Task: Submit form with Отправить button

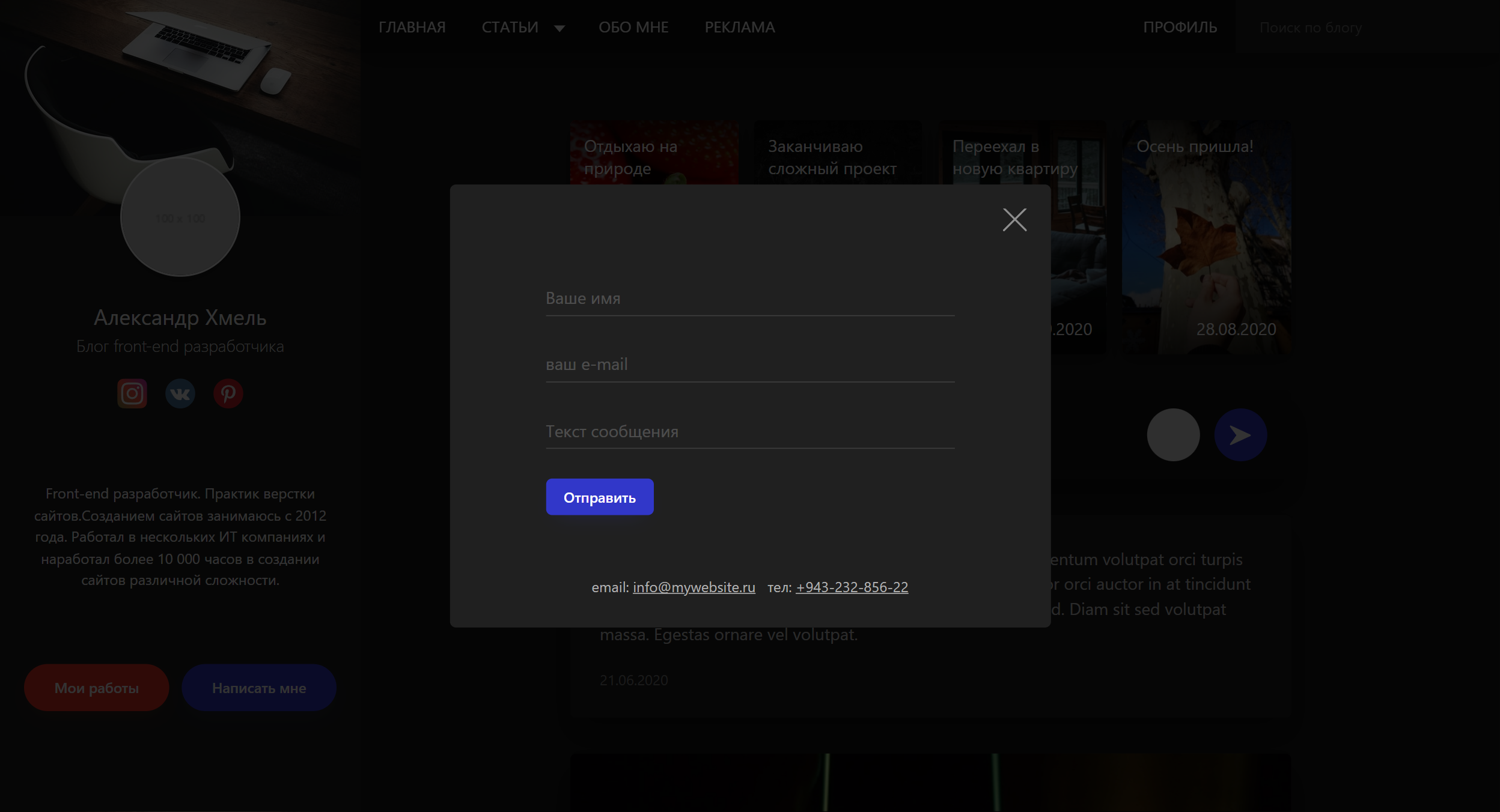Action: pyautogui.click(x=600, y=497)
